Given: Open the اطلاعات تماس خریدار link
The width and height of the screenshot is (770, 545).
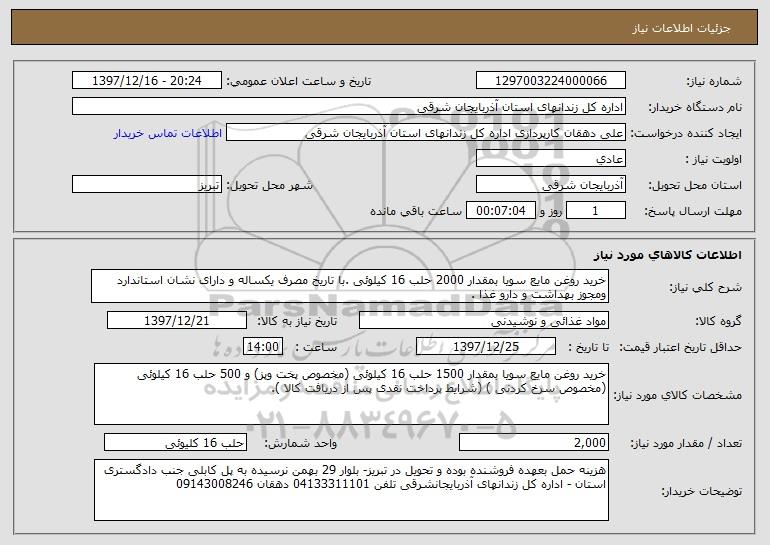Looking at the screenshot, I should 168,134.
